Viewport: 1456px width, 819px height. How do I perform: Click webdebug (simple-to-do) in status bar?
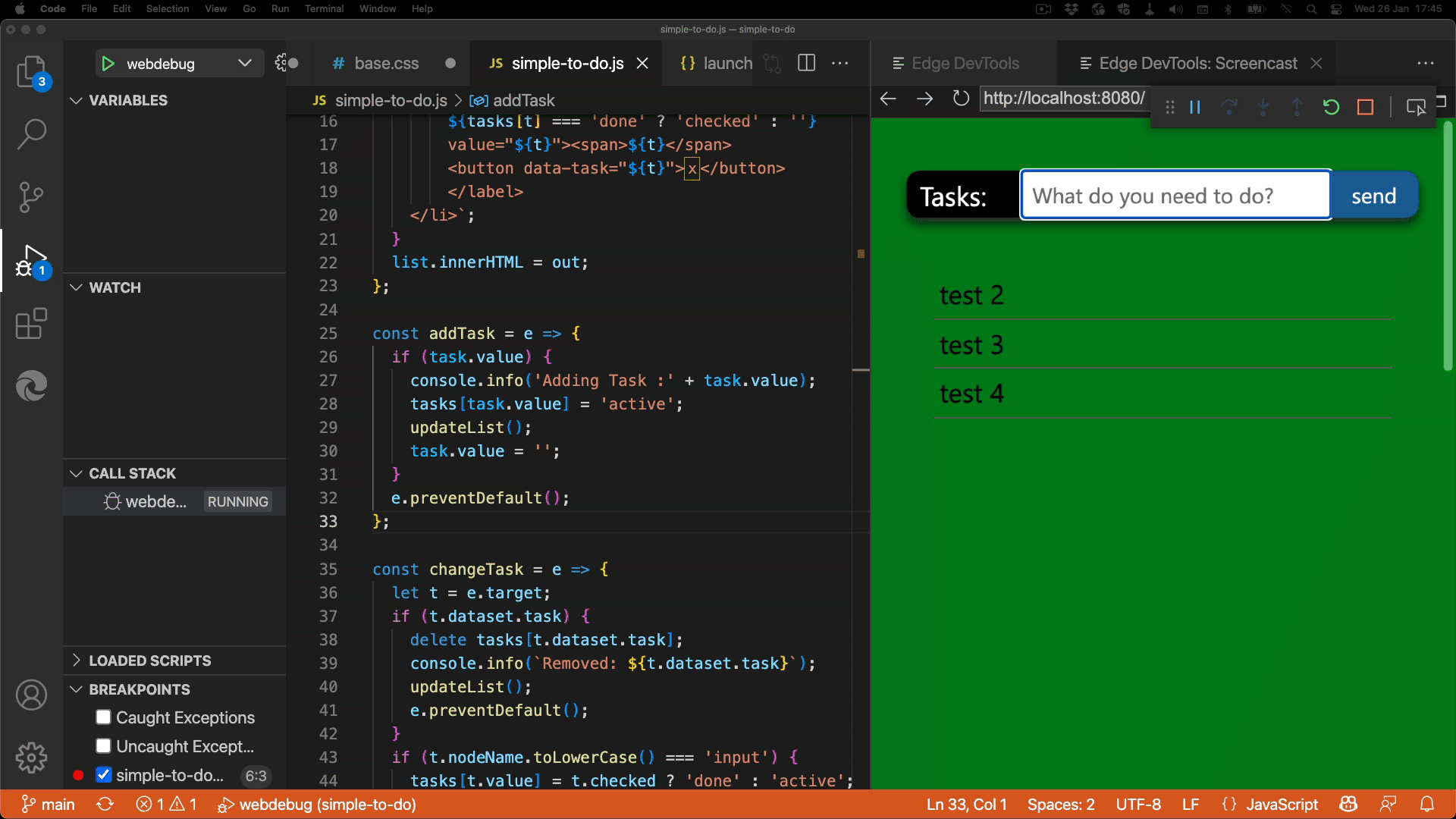tap(317, 805)
